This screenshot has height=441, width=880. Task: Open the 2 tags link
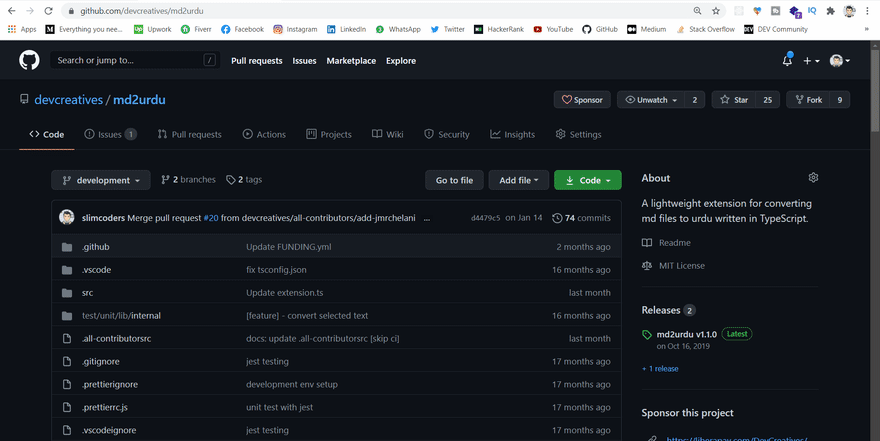[x=244, y=180]
